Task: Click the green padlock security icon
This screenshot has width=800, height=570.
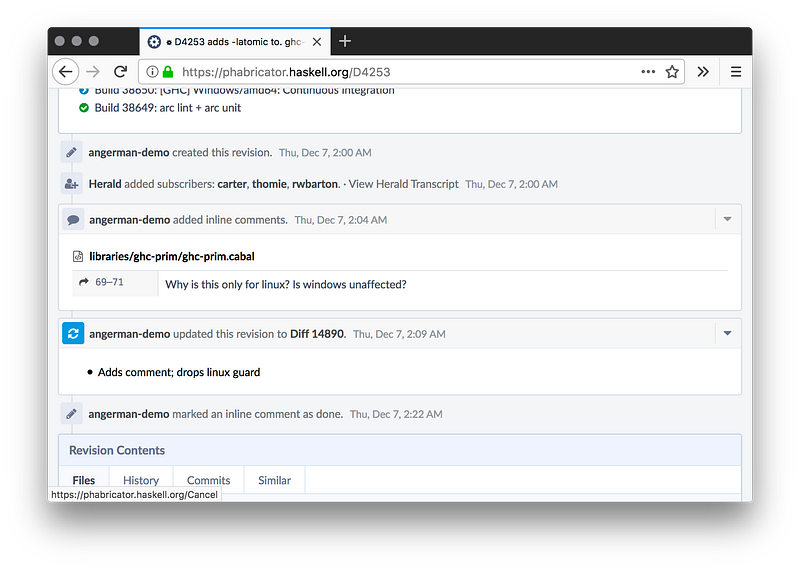Action: (168, 72)
